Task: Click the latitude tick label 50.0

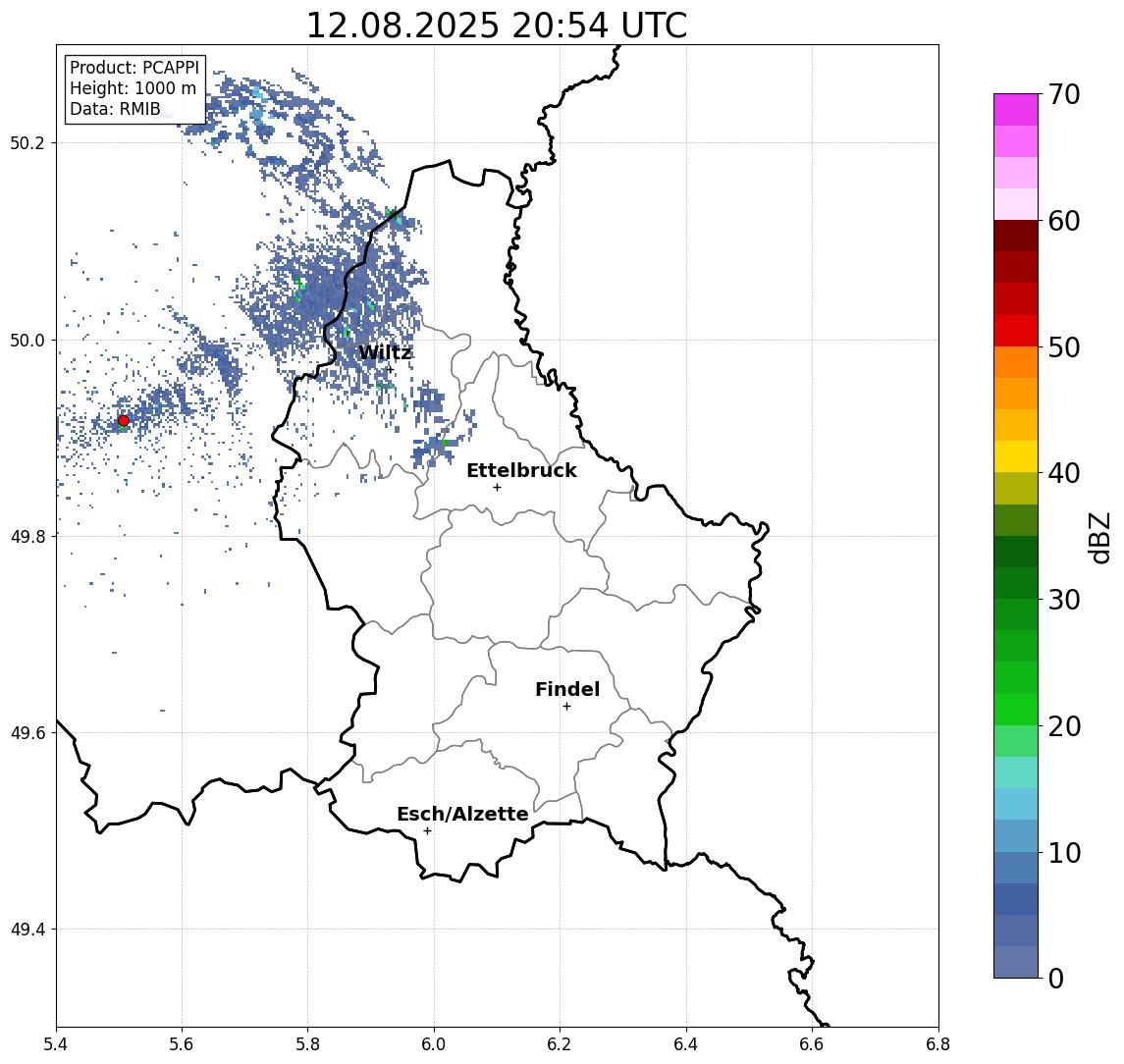Action: (27, 340)
